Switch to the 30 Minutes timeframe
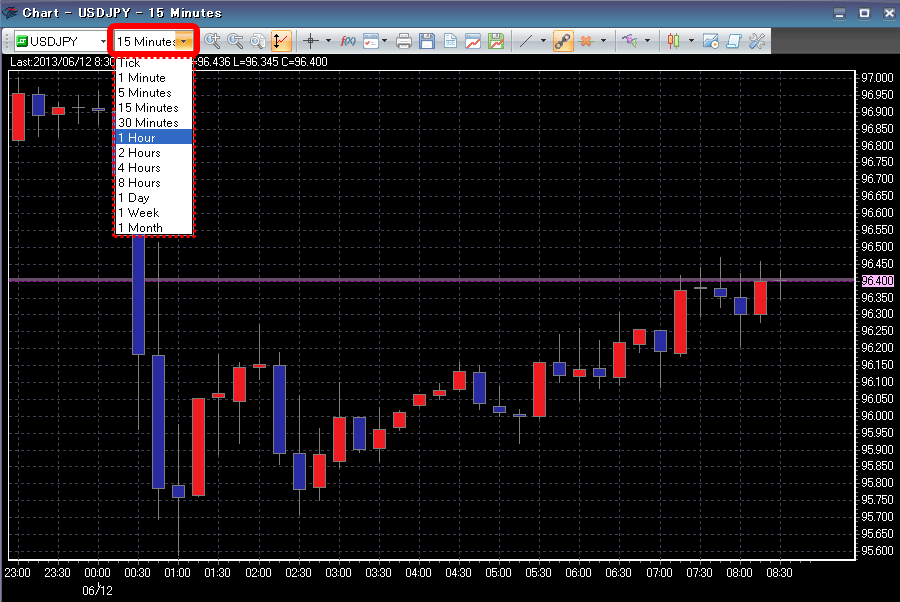This screenshot has width=900, height=602. pyautogui.click(x=154, y=123)
